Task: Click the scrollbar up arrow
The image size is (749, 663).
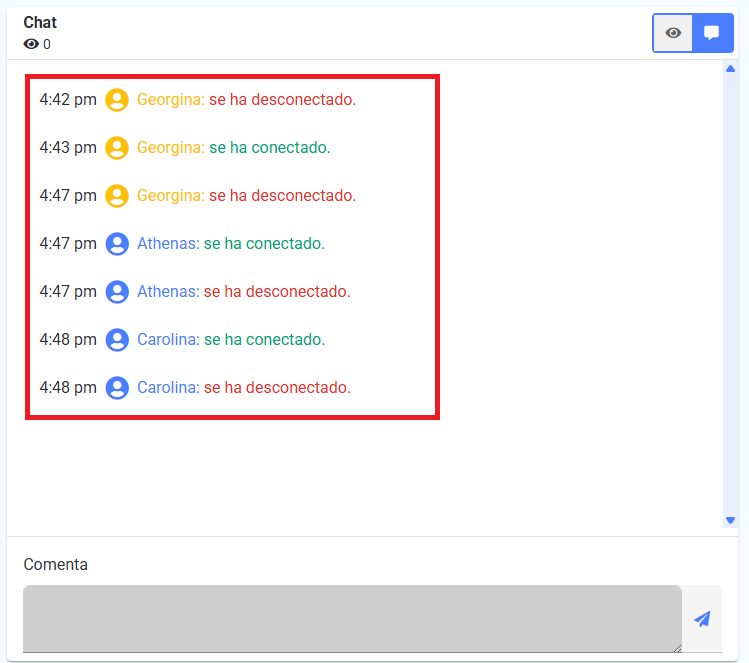Action: (x=730, y=69)
